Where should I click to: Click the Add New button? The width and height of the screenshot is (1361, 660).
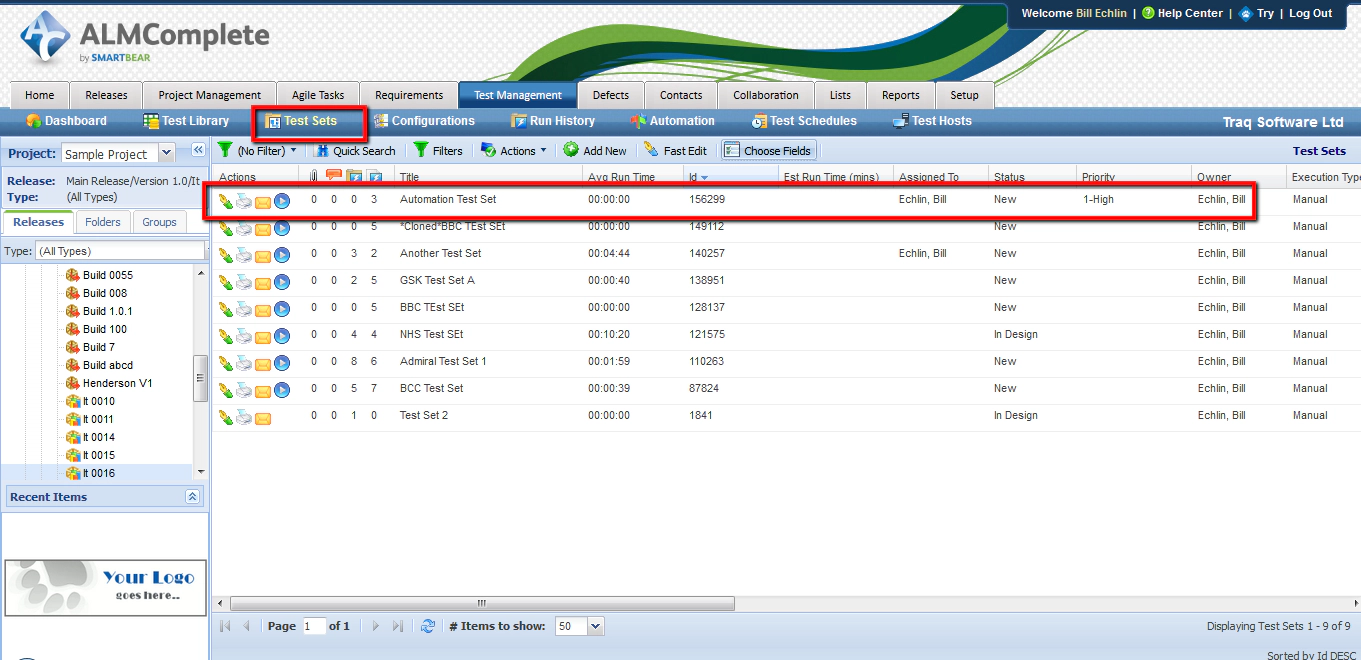coord(595,150)
